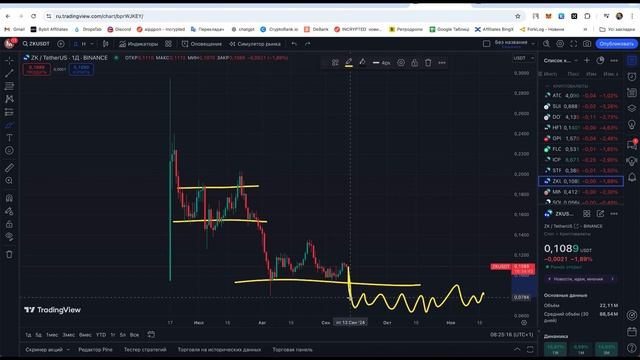
Task: Open chart settings gear in top bar
Action: [x=560, y=44]
